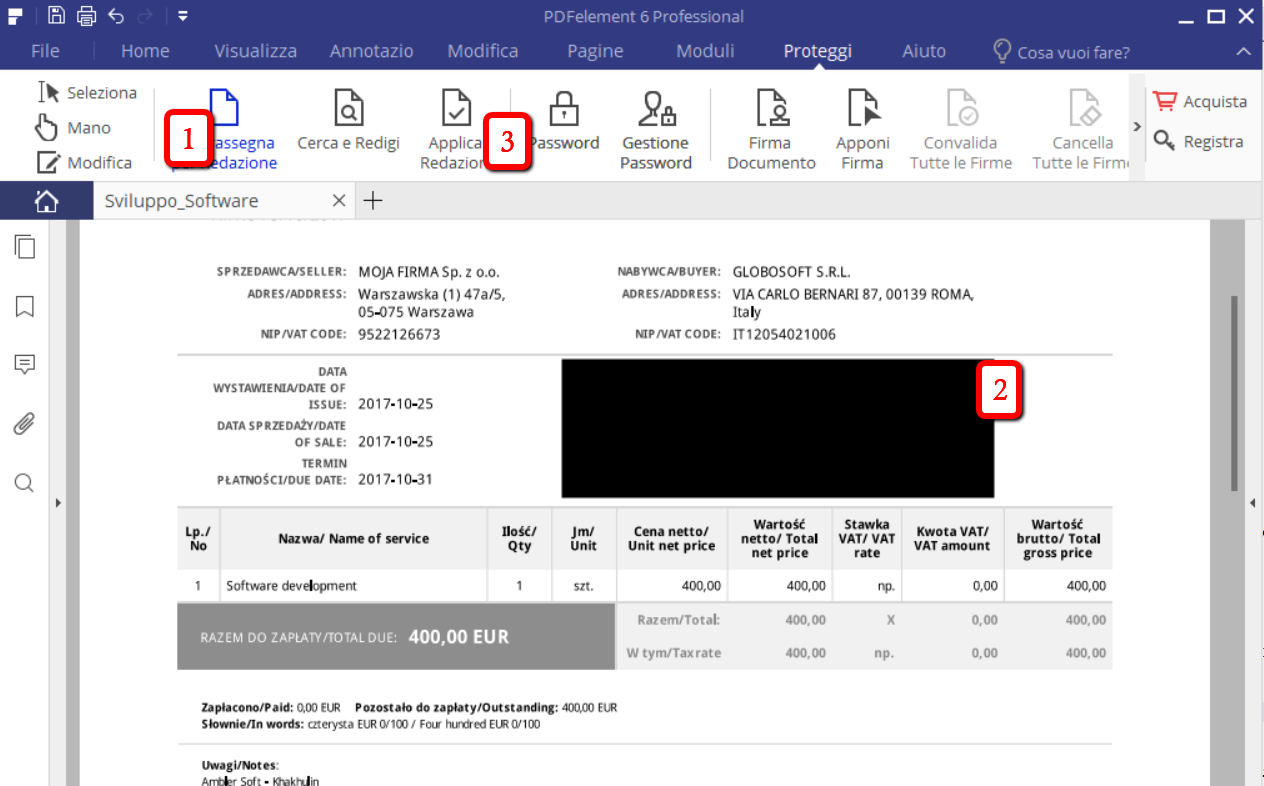1264x786 pixels.
Task: Click the Acquista cart button
Action: pyautogui.click(x=1199, y=101)
